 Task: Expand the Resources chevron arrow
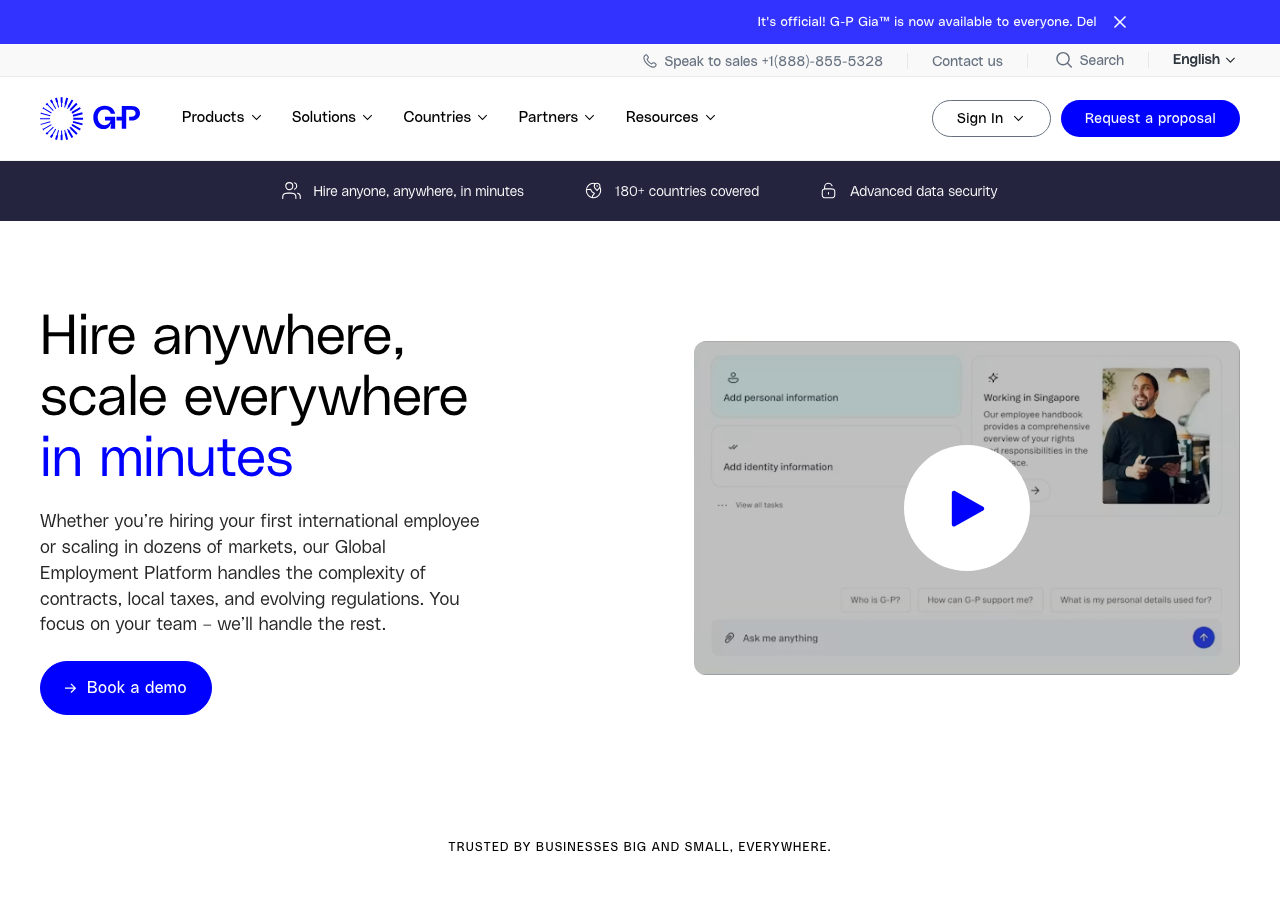click(710, 118)
